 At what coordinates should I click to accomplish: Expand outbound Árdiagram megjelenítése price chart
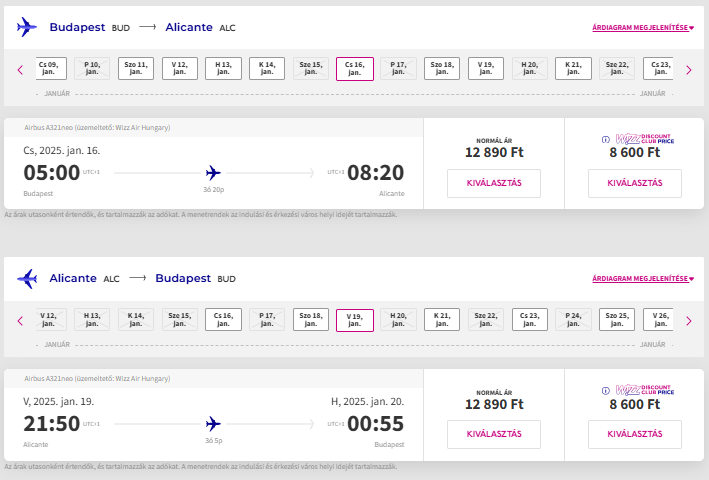click(x=643, y=27)
